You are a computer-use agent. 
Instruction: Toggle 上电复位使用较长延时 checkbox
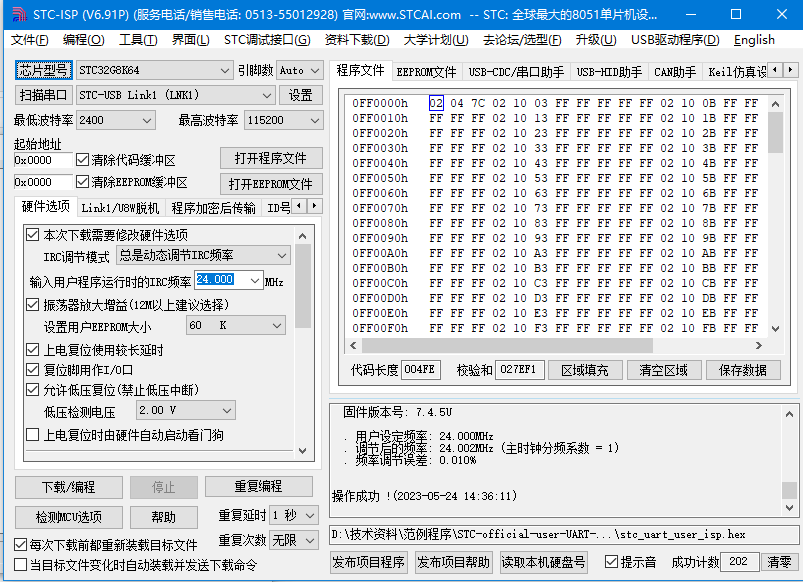(x=32, y=350)
